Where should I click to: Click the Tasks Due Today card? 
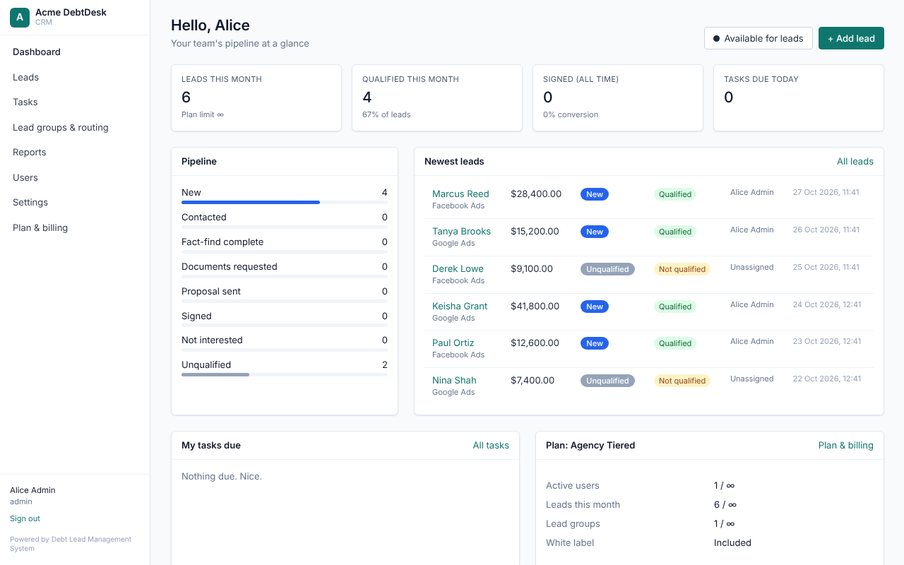(x=798, y=97)
